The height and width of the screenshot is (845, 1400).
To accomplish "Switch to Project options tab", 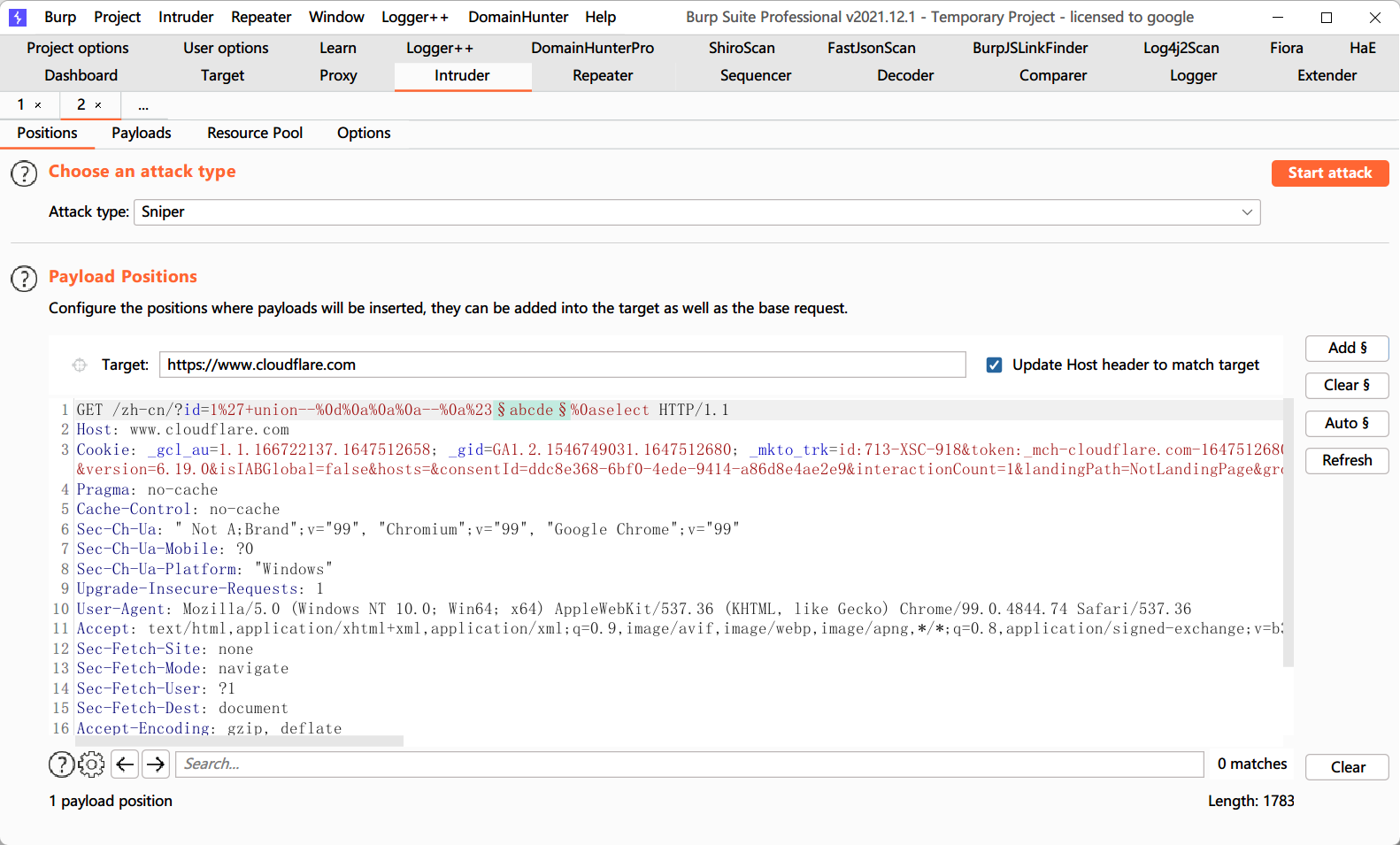I will 78,48.
